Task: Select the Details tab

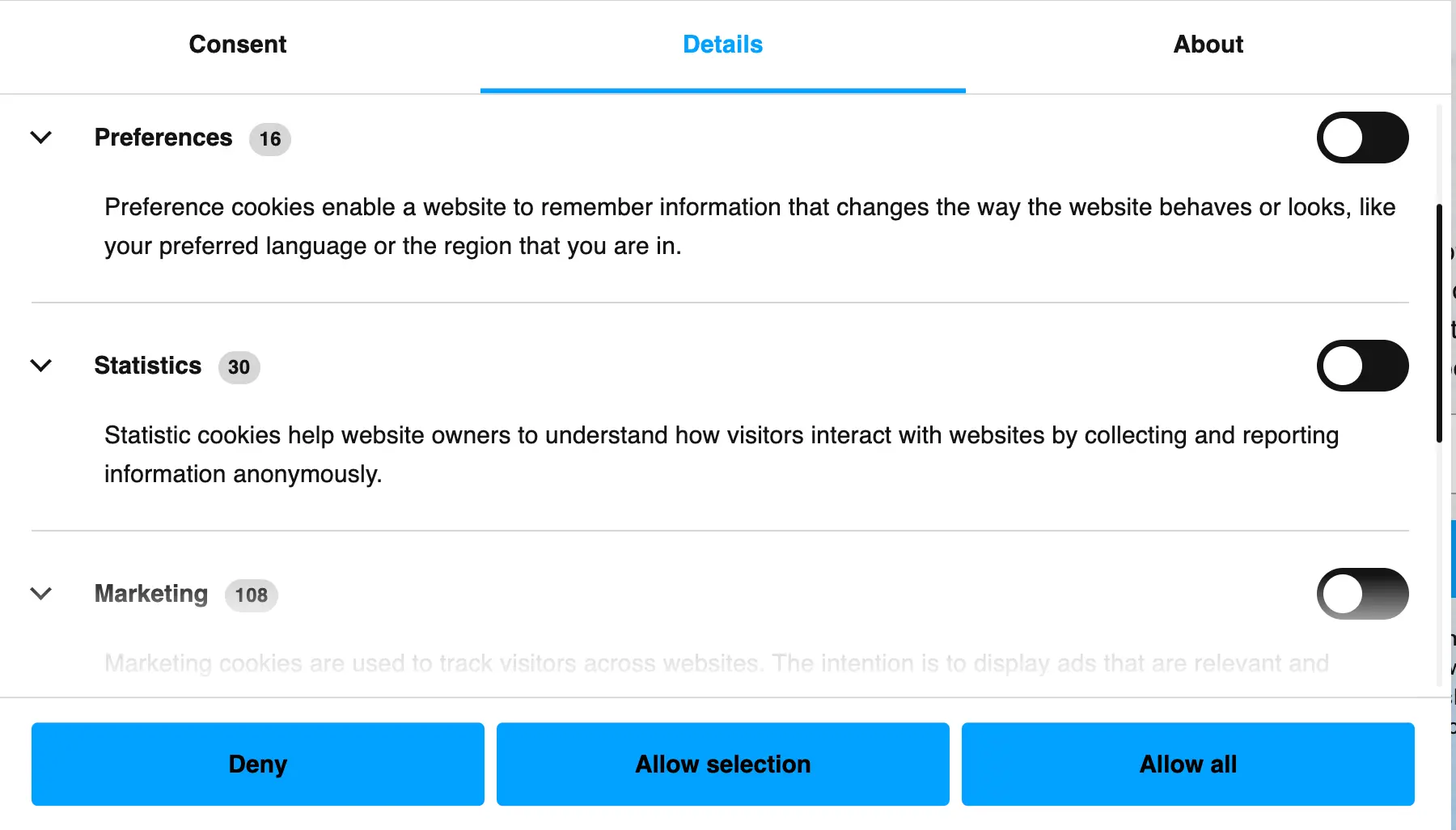Action: tap(723, 44)
